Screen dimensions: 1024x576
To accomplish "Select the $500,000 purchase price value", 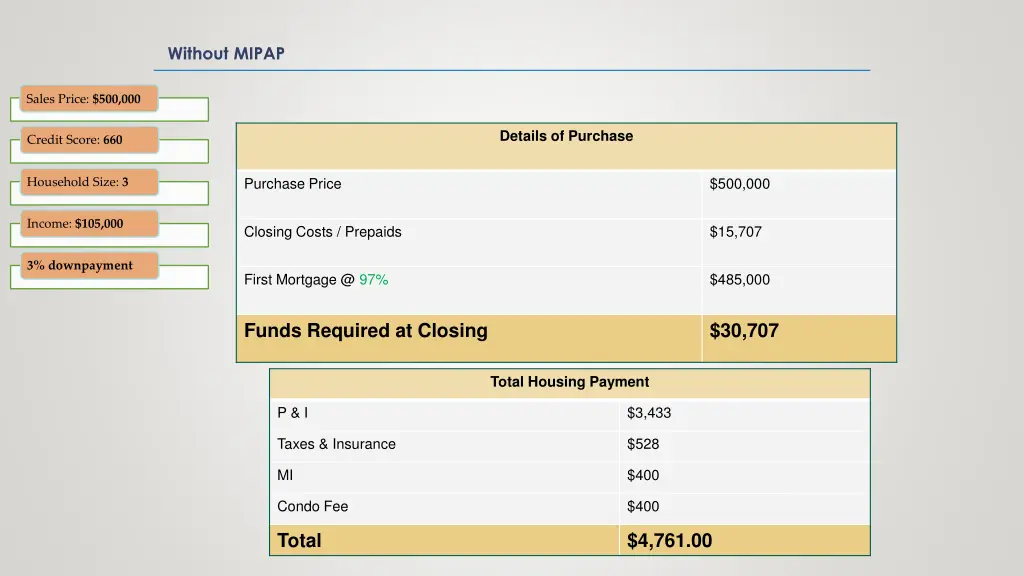I will point(740,184).
